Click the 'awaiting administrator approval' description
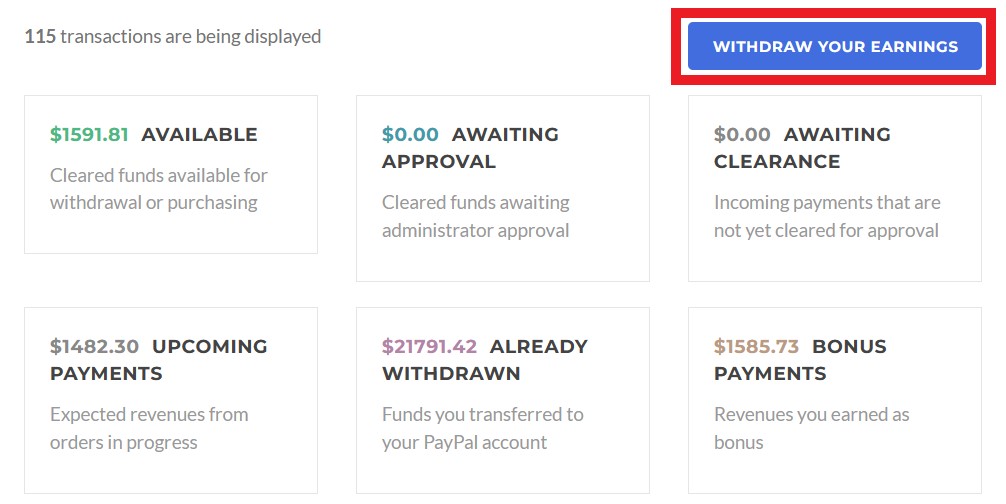 point(476,216)
